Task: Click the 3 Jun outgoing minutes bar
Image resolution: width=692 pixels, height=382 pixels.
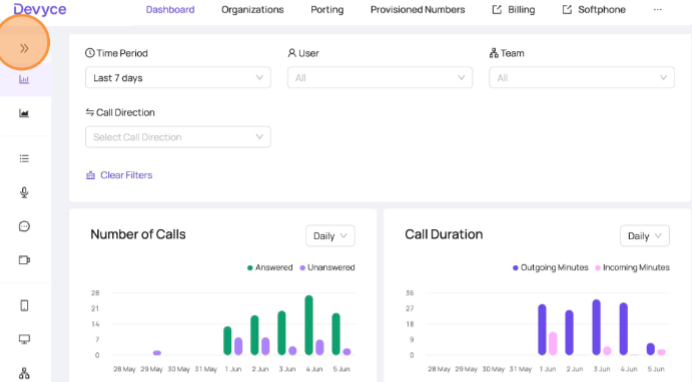Action: click(x=596, y=327)
